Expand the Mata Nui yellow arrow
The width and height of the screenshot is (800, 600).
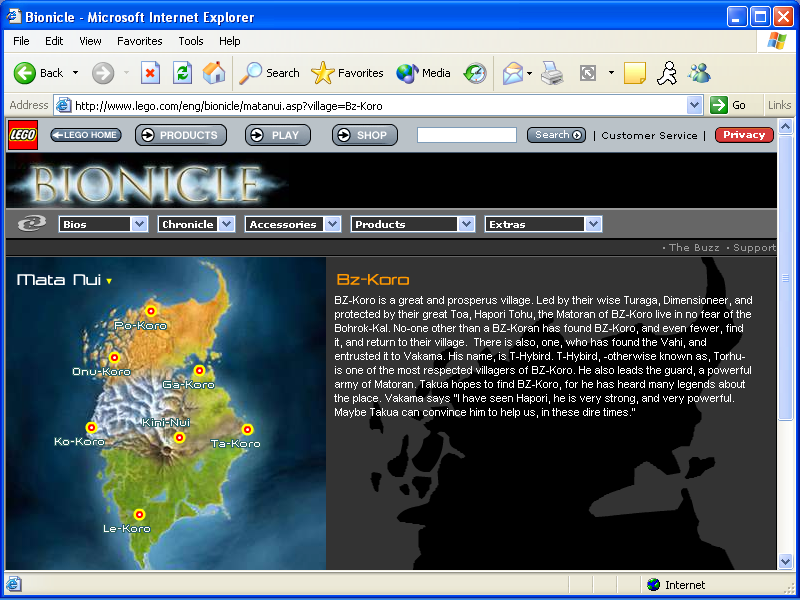[x=109, y=281]
